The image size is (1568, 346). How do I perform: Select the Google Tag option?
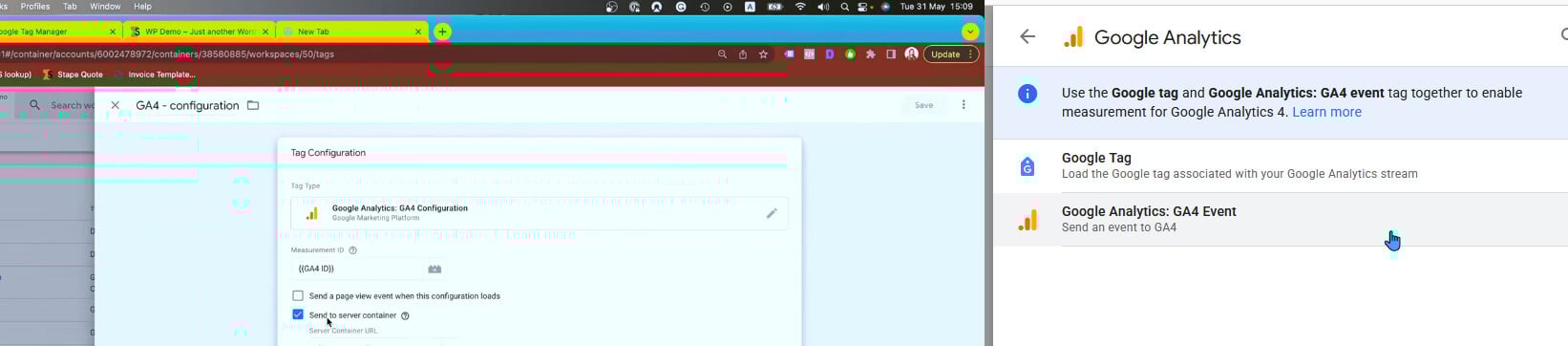click(1281, 165)
